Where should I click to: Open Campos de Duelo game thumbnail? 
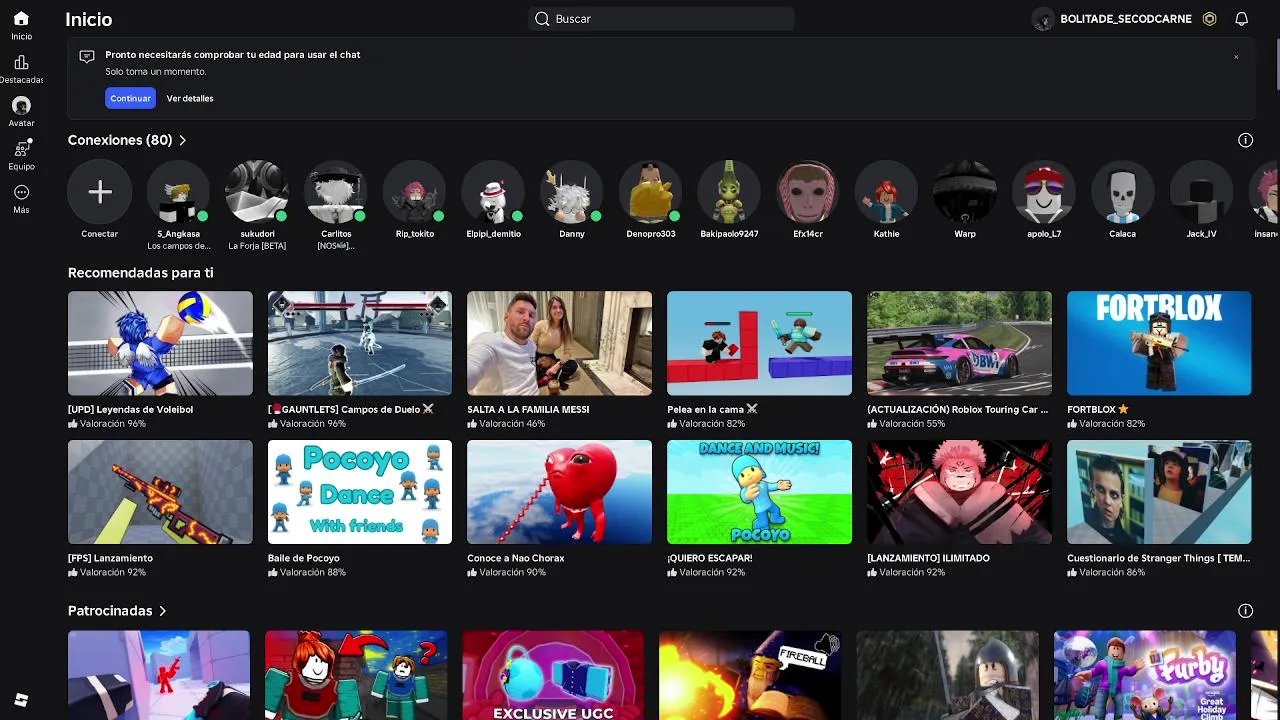[360, 343]
